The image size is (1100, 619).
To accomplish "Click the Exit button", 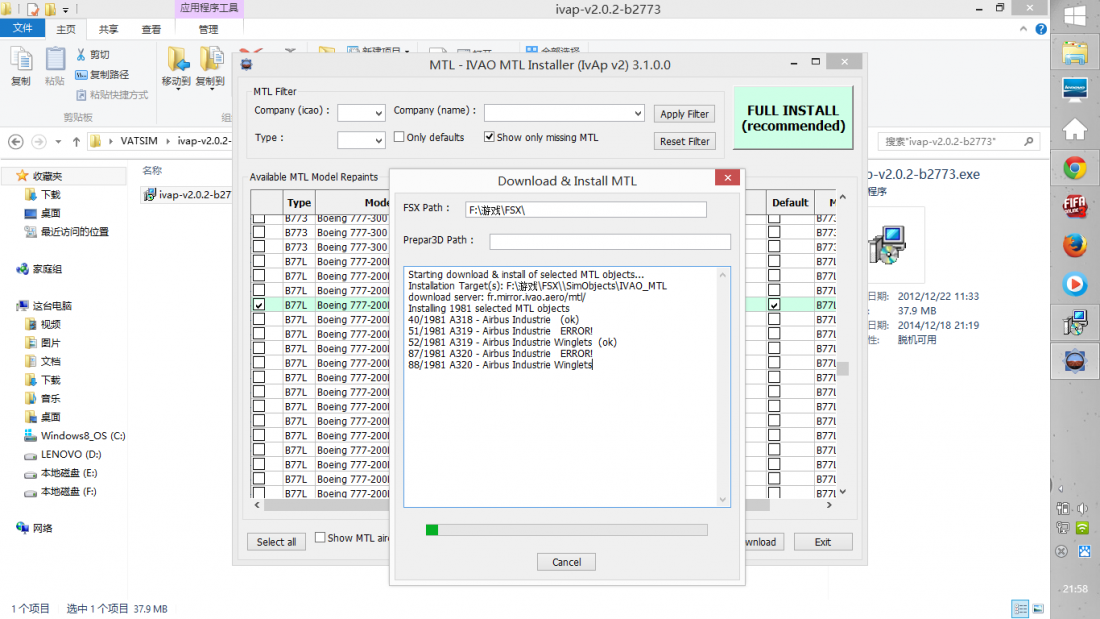I will coord(823,542).
